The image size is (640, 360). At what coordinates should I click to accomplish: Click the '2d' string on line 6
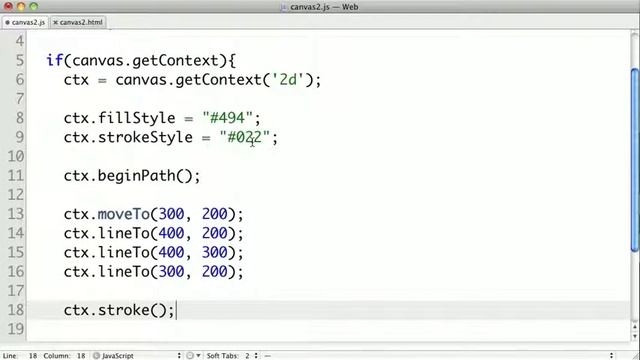[288, 79]
